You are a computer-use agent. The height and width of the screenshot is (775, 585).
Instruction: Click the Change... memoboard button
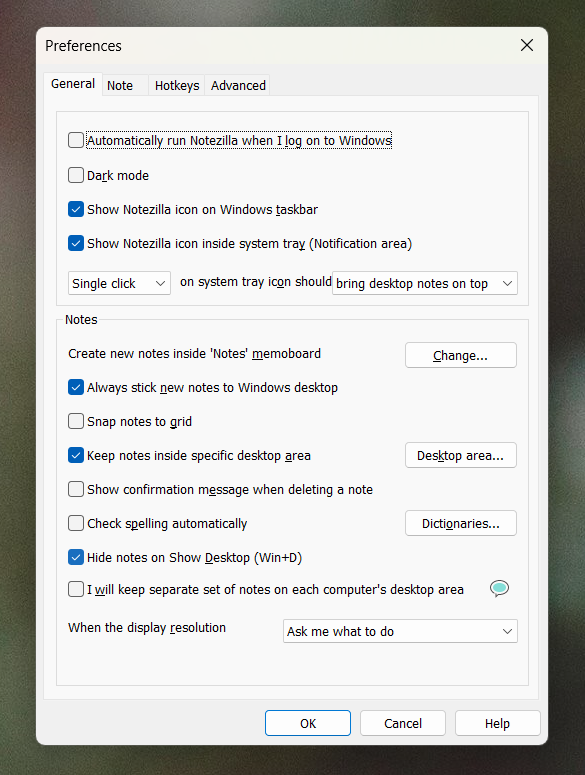pos(460,355)
